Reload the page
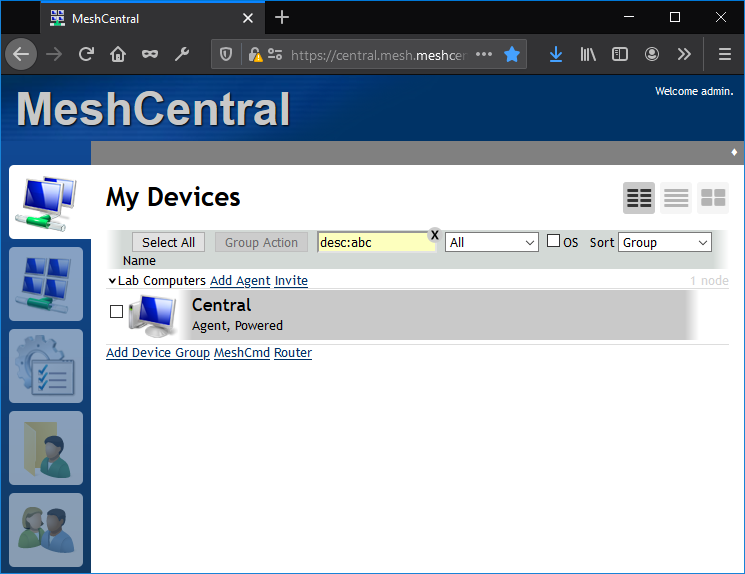The height and width of the screenshot is (574, 745). (x=86, y=54)
